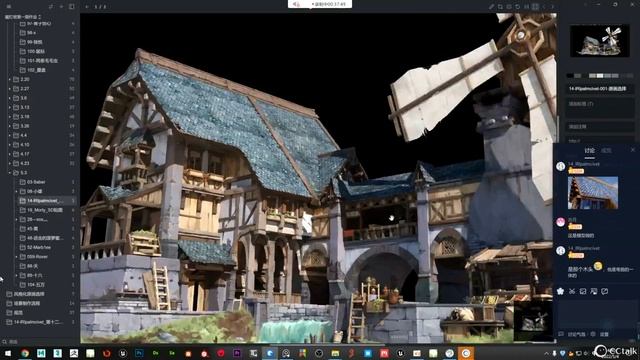Click the black color swatch in inspector
This screenshot has height=360, width=640.
click(570, 76)
